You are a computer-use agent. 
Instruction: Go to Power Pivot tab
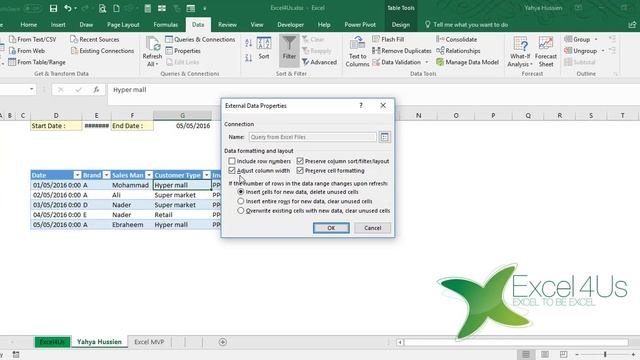(360, 24)
